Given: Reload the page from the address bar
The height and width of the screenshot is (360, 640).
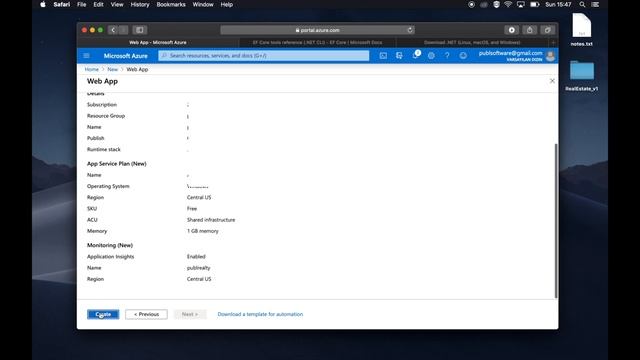Looking at the screenshot, I should coord(410,30).
